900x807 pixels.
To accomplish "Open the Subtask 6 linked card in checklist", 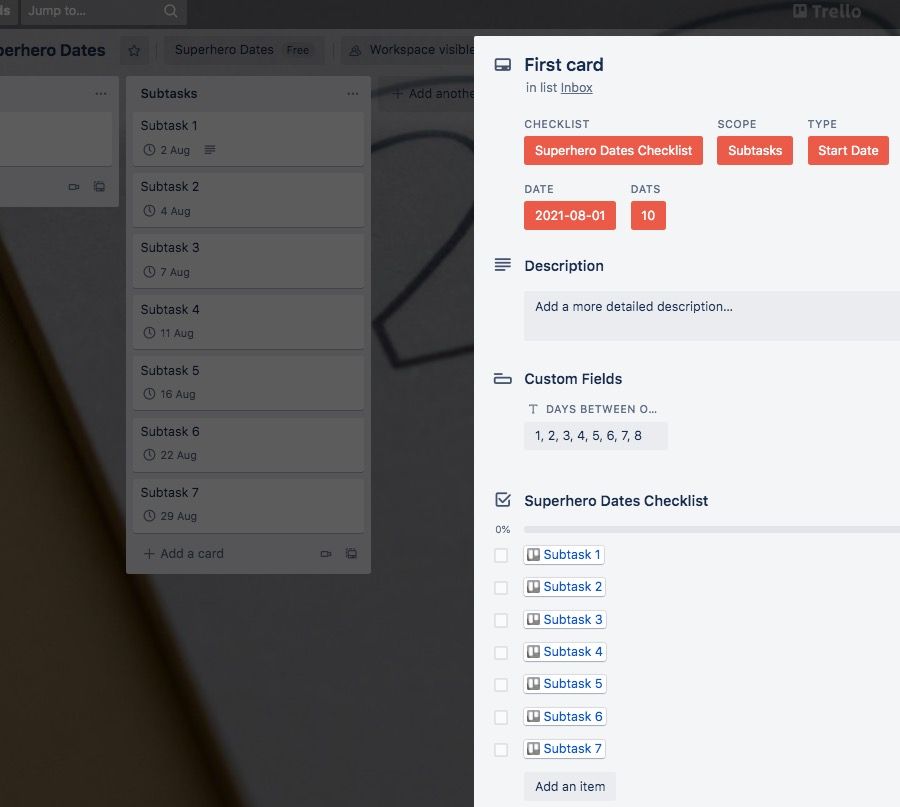I will click(565, 716).
